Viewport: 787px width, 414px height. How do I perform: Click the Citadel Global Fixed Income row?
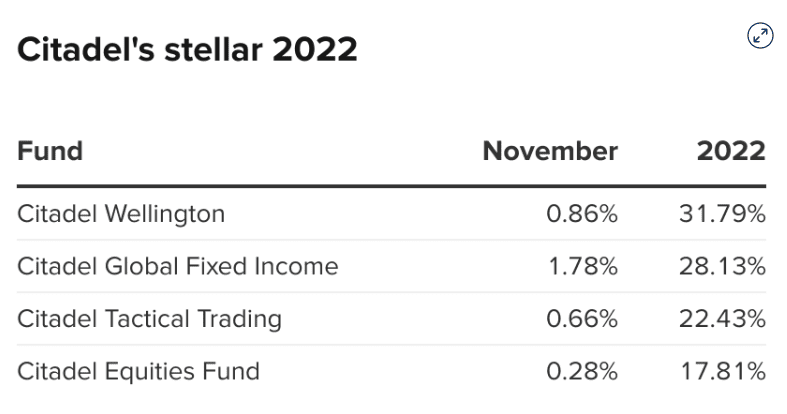pyautogui.click(x=178, y=266)
